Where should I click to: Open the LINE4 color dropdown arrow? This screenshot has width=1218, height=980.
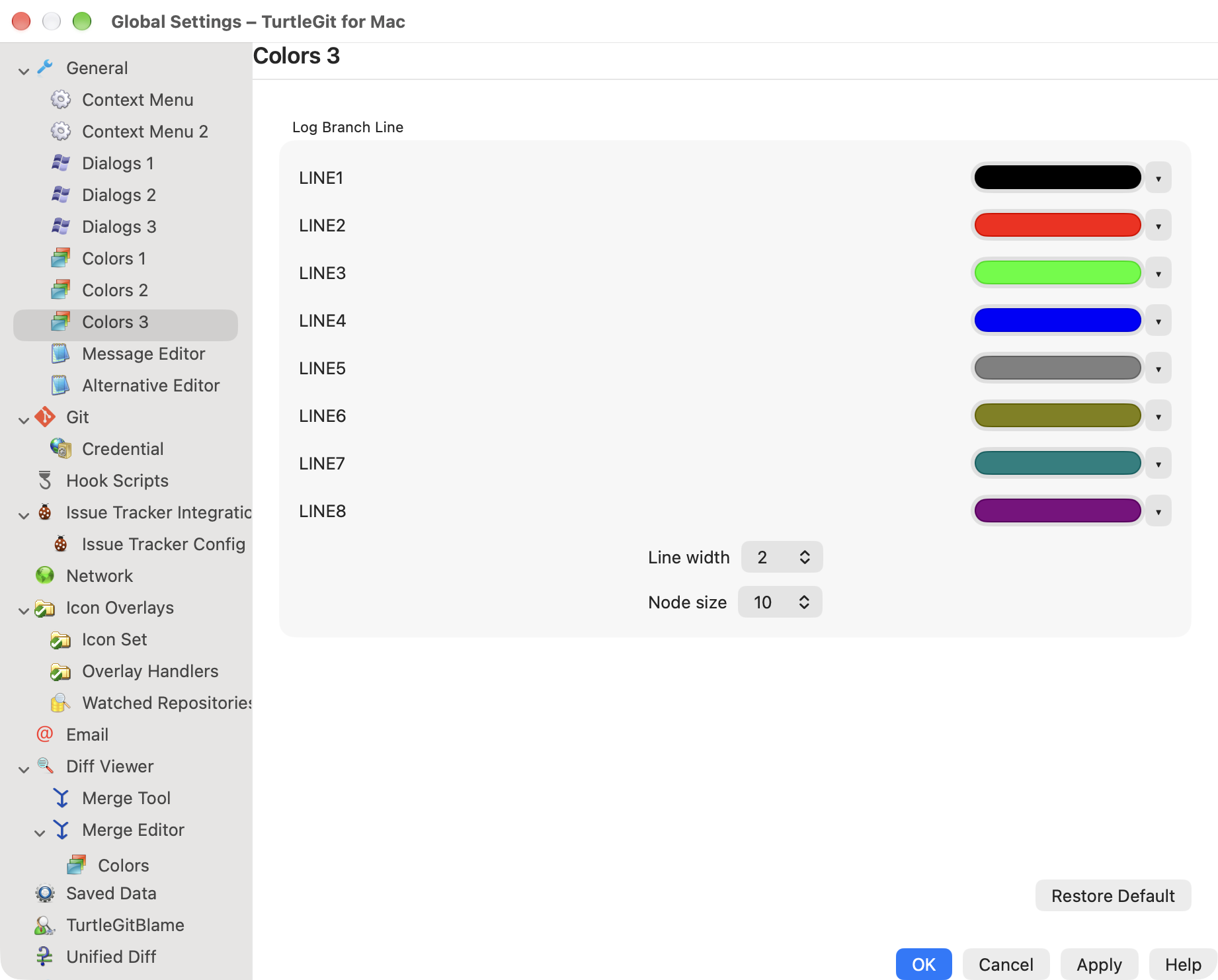tap(1158, 321)
